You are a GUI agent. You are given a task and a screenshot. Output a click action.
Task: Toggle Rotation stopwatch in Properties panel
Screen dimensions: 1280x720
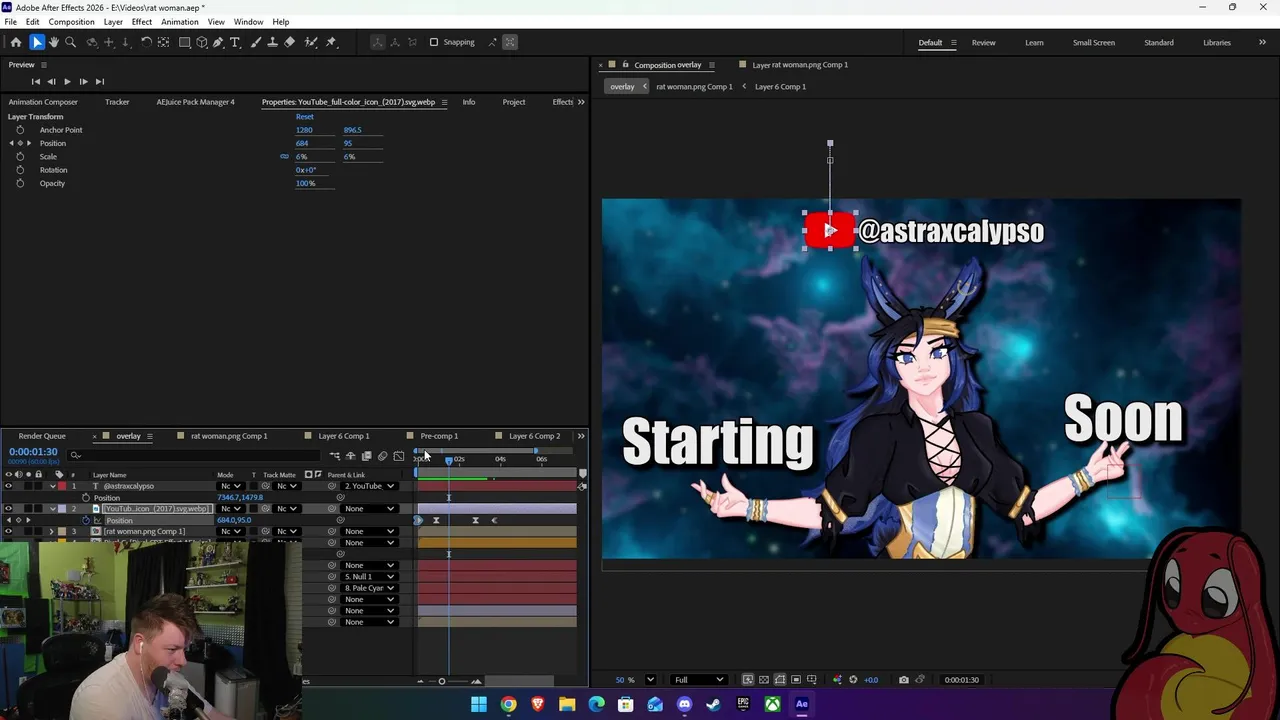pos(20,170)
